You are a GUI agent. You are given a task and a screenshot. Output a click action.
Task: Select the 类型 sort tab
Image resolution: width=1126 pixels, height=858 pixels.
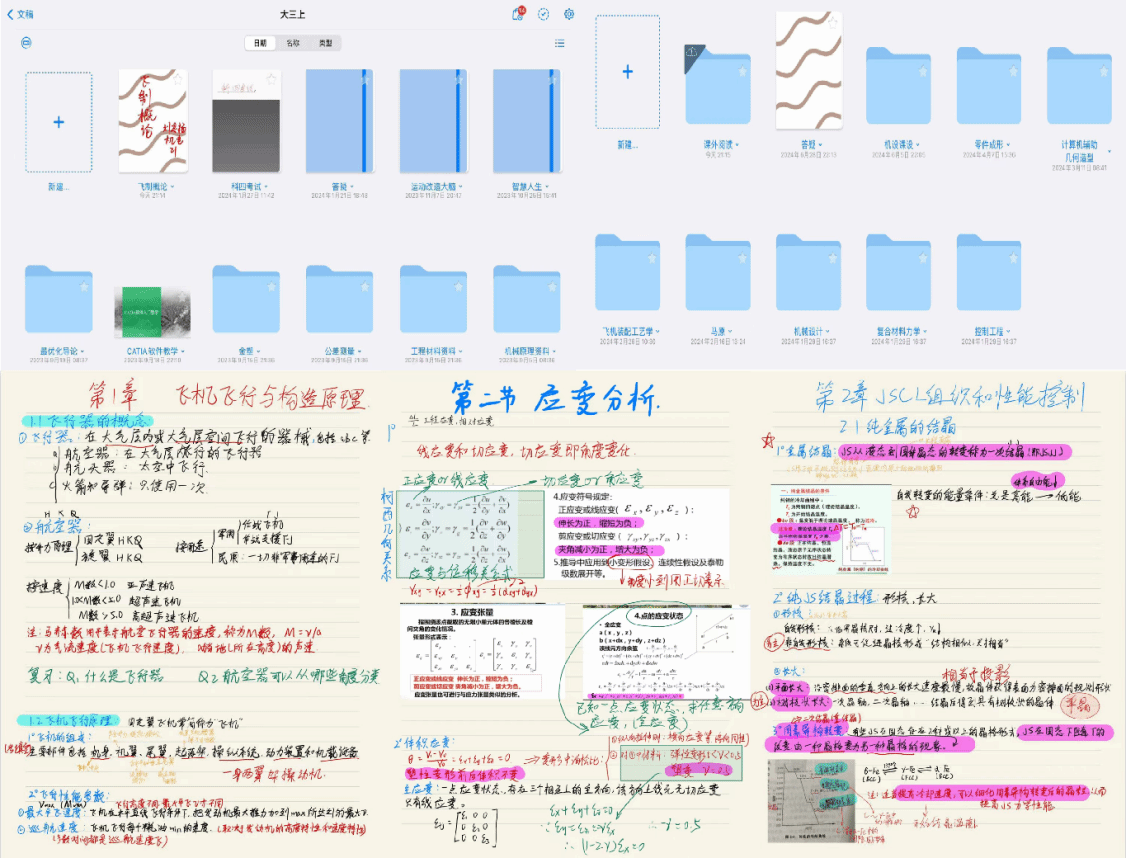tap(325, 43)
